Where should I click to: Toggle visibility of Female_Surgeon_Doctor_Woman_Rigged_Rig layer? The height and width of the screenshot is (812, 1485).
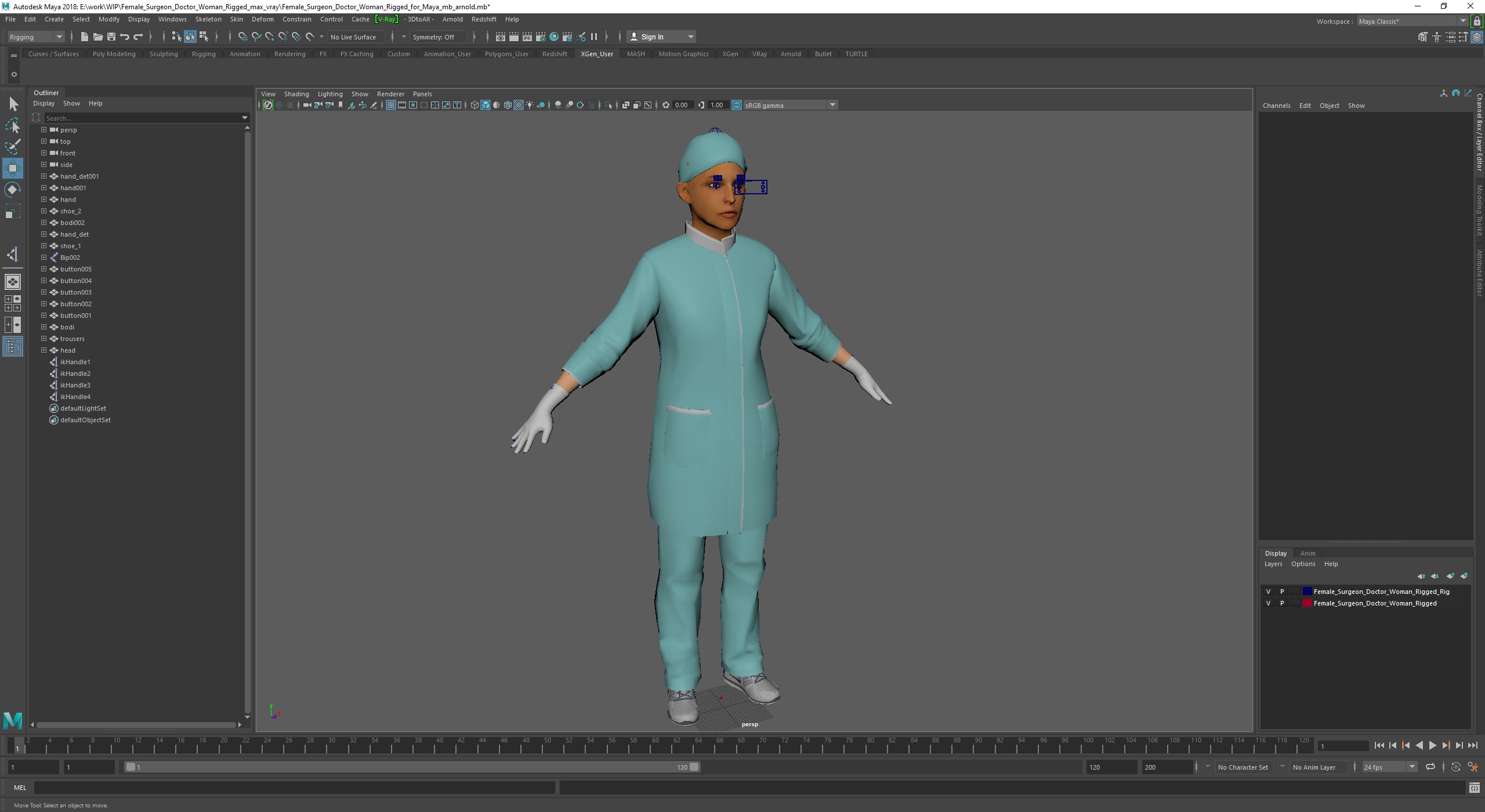(1268, 592)
